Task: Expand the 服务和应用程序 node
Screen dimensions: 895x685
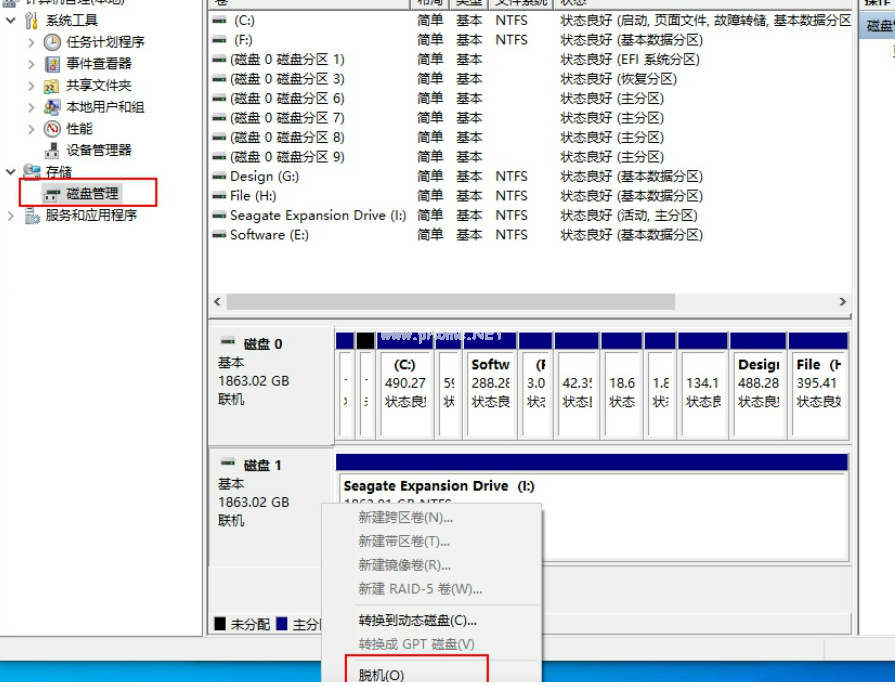Action: (x=11, y=215)
